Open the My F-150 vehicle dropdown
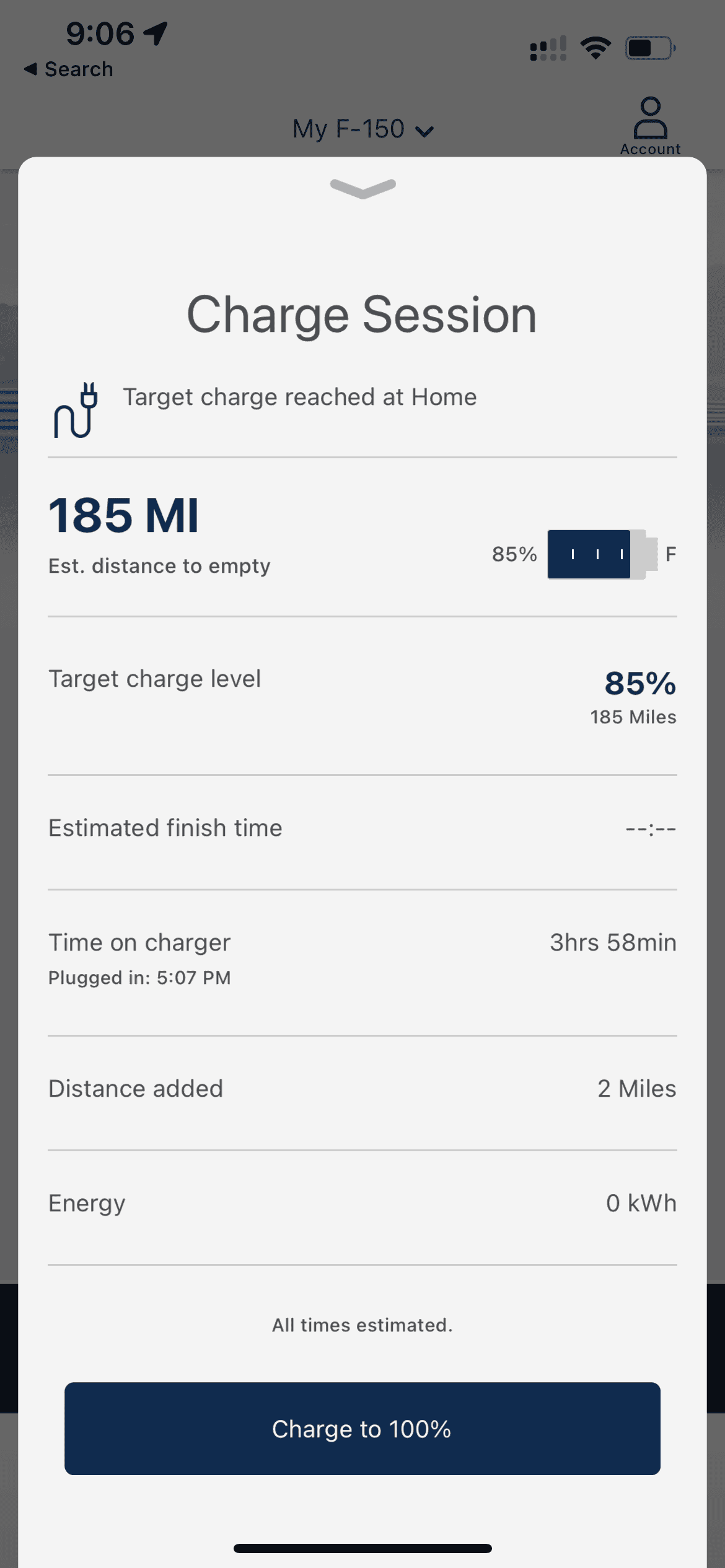Image resolution: width=725 pixels, height=1568 pixels. coord(362,129)
